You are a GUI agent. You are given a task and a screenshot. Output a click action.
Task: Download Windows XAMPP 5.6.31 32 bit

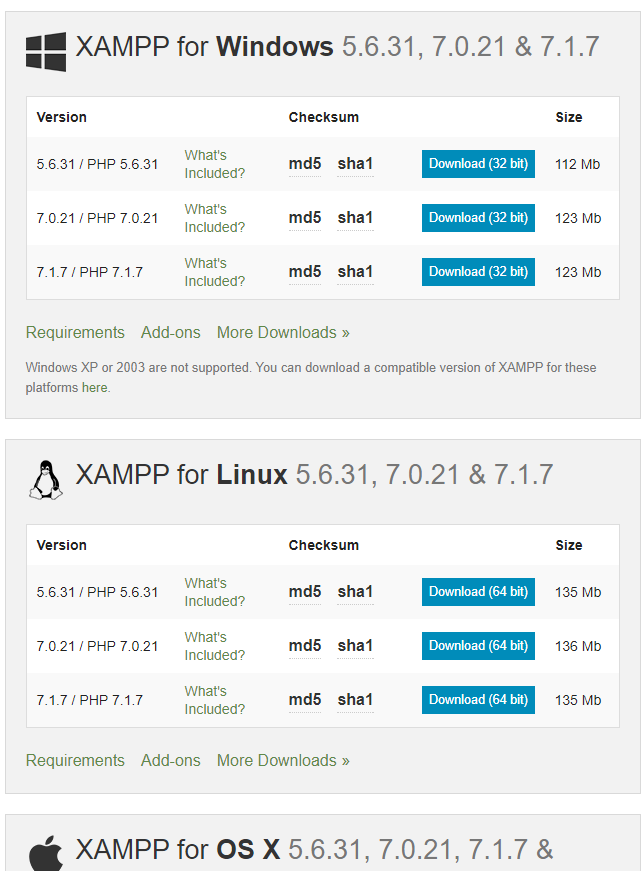(478, 164)
